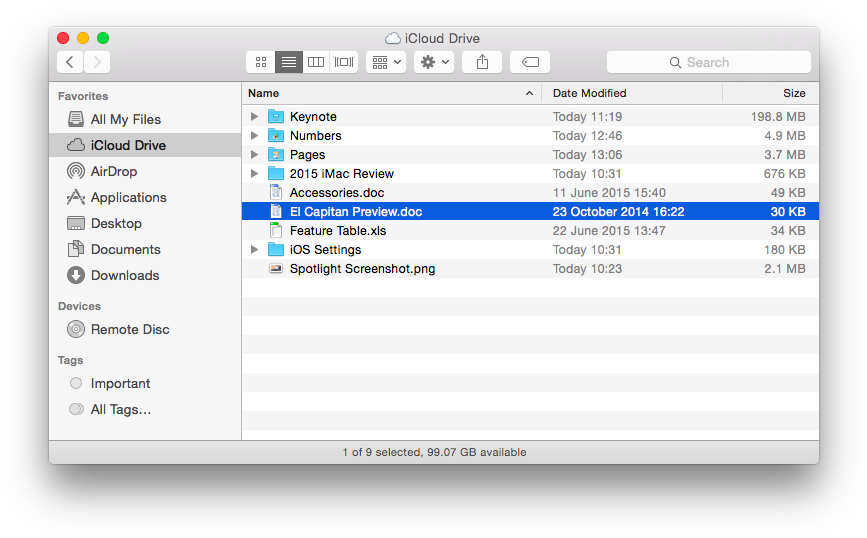The height and width of the screenshot is (538, 867).
Task: Click the Edit Tags toolbar button
Action: tap(530, 62)
